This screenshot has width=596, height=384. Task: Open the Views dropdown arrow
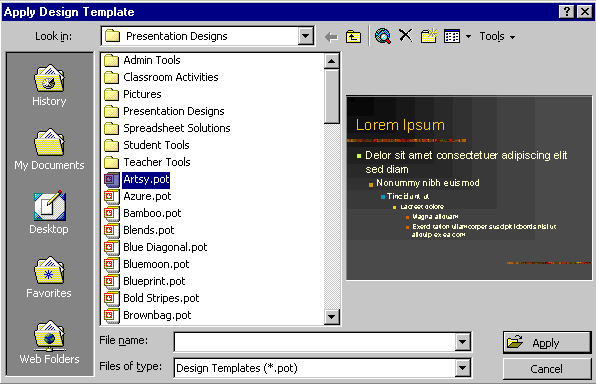click(468, 37)
